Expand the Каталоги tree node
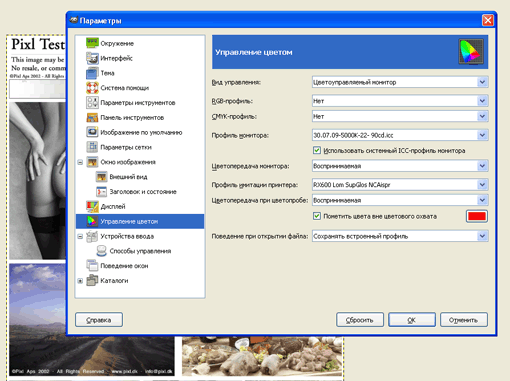This screenshot has height=381, width=510. point(80,281)
